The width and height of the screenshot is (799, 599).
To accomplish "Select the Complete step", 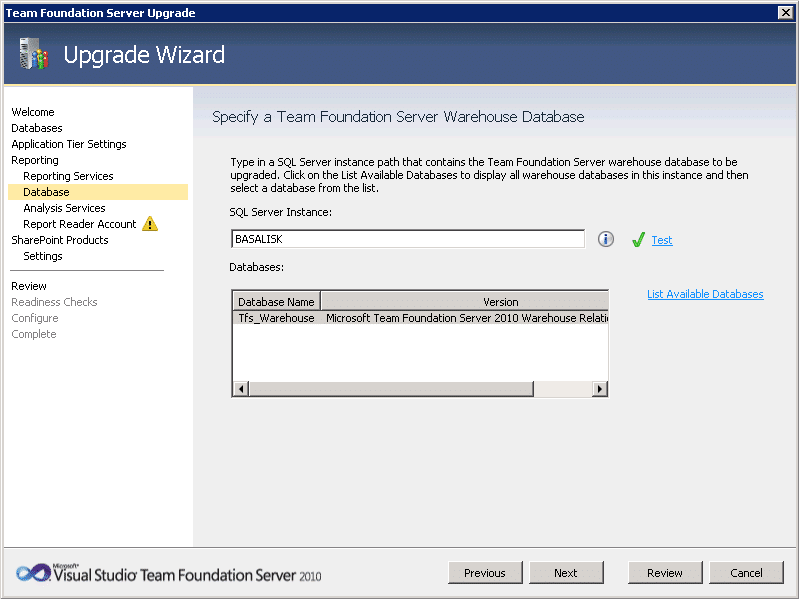I will (34, 334).
